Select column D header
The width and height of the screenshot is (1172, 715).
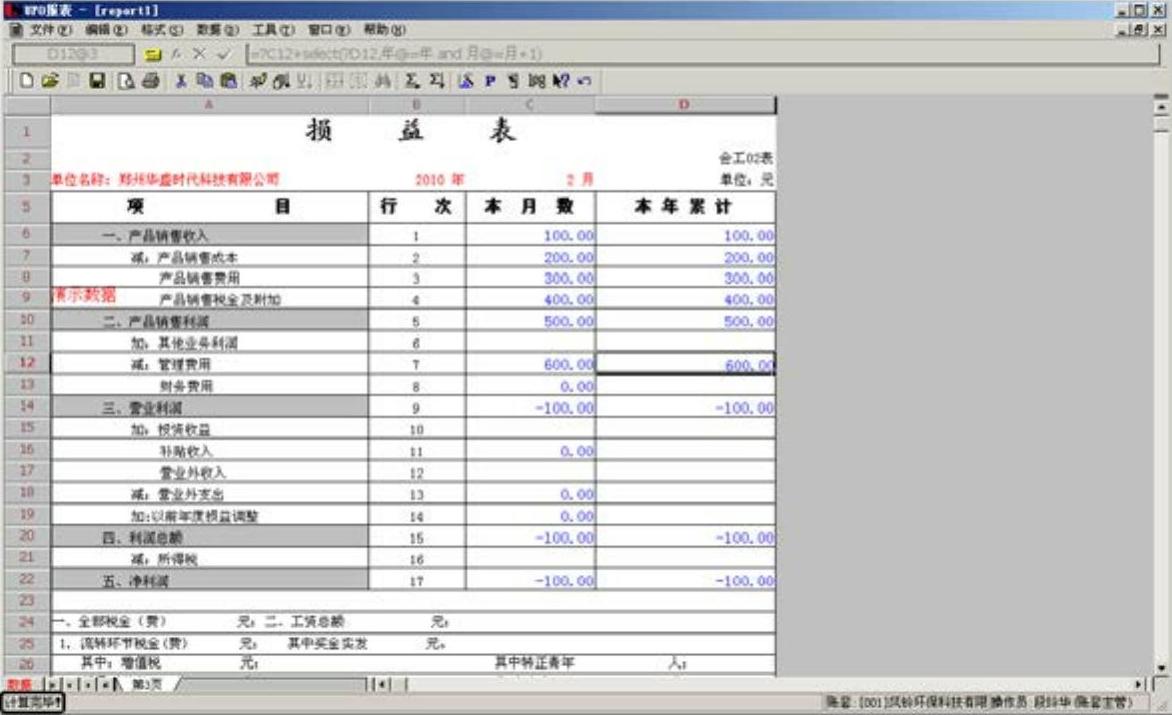685,105
